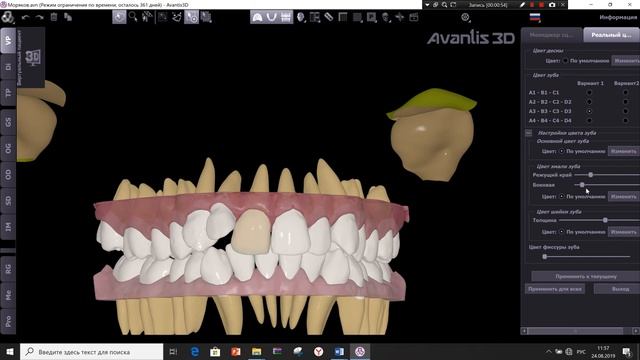Click the panel's horizontal scrollbar left arrow
The width and height of the screenshot is (640, 360).
[524, 331]
